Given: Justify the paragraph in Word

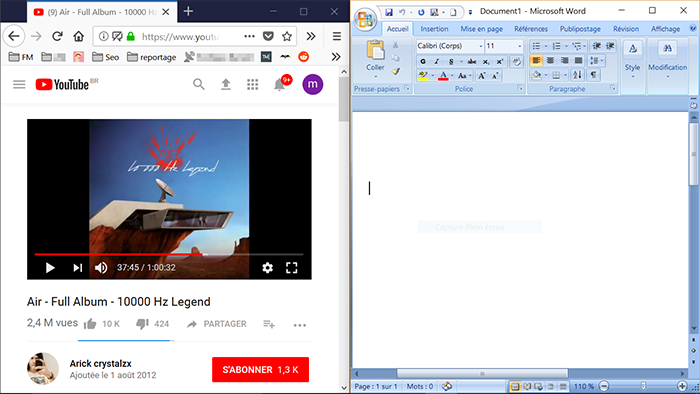Looking at the screenshot, I should click(579, 60).
